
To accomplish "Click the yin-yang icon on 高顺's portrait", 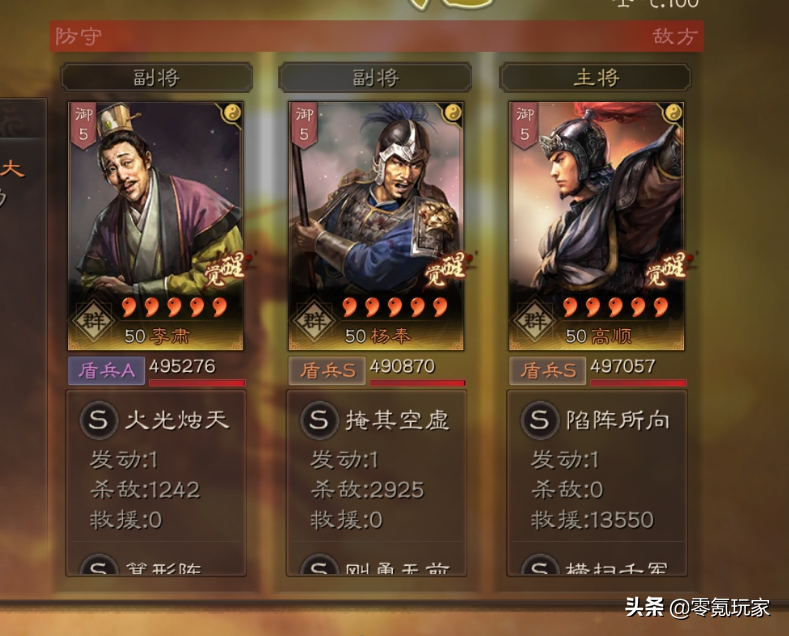I will (x=673, y=113).
